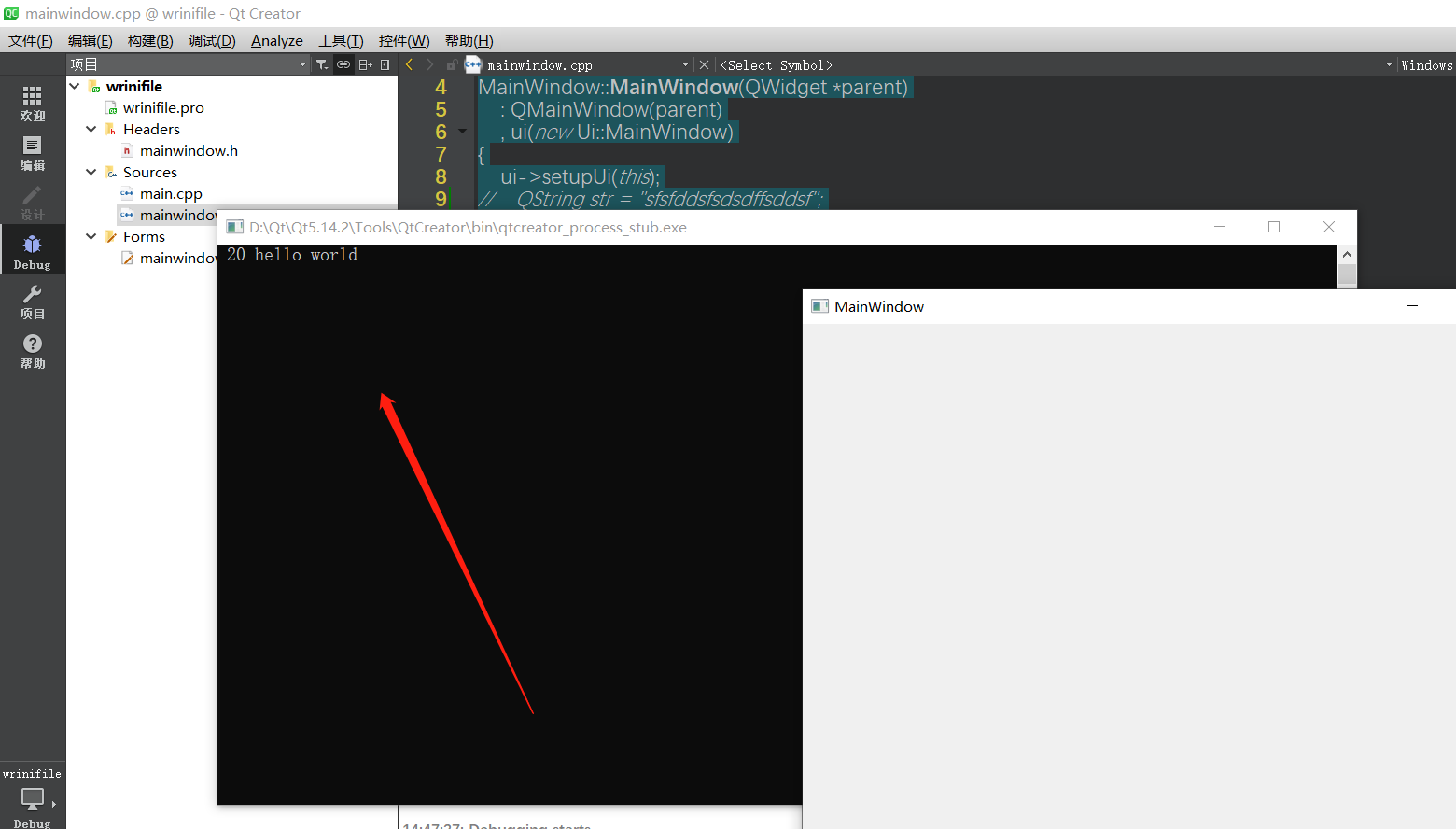Image resolution: width=1456 pixels, height=829 pixels.
Task: Open the 文件(F) menu
Action: click(31, 40)
